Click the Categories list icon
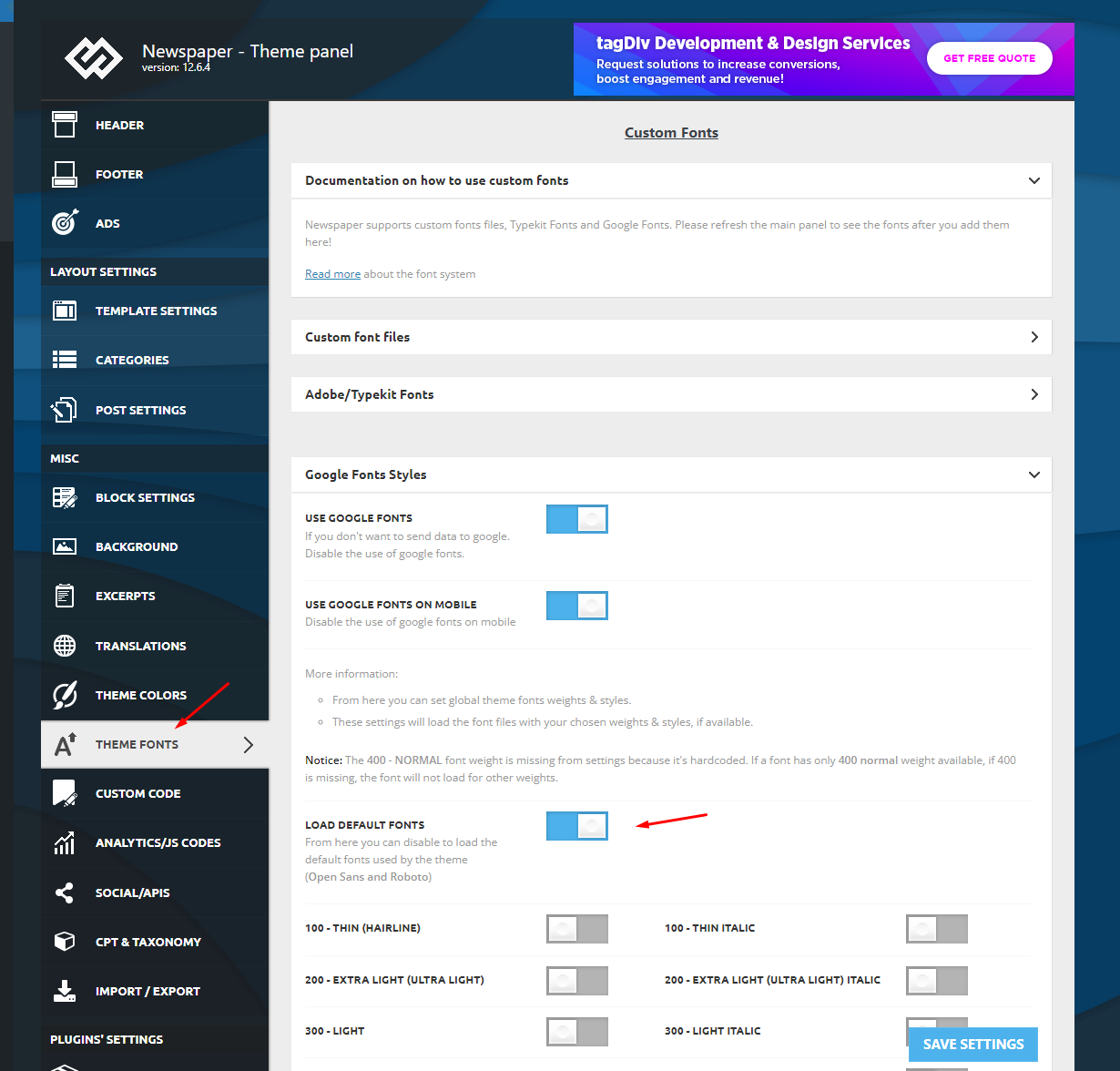Screen dimensions: 1120x1071 click(x=65, y=360)
